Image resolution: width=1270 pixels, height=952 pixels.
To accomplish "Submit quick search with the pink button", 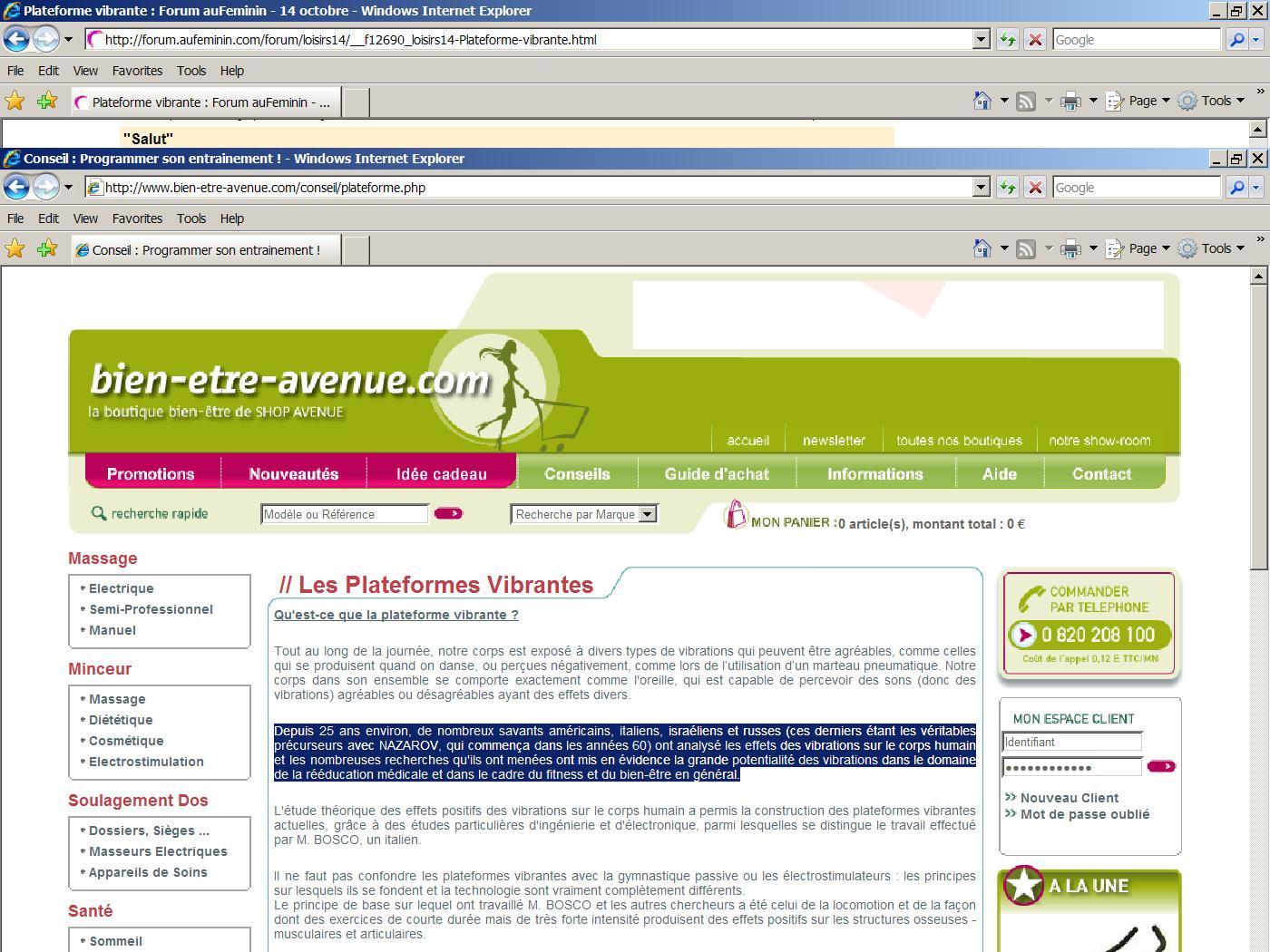I will pos(448,513).
